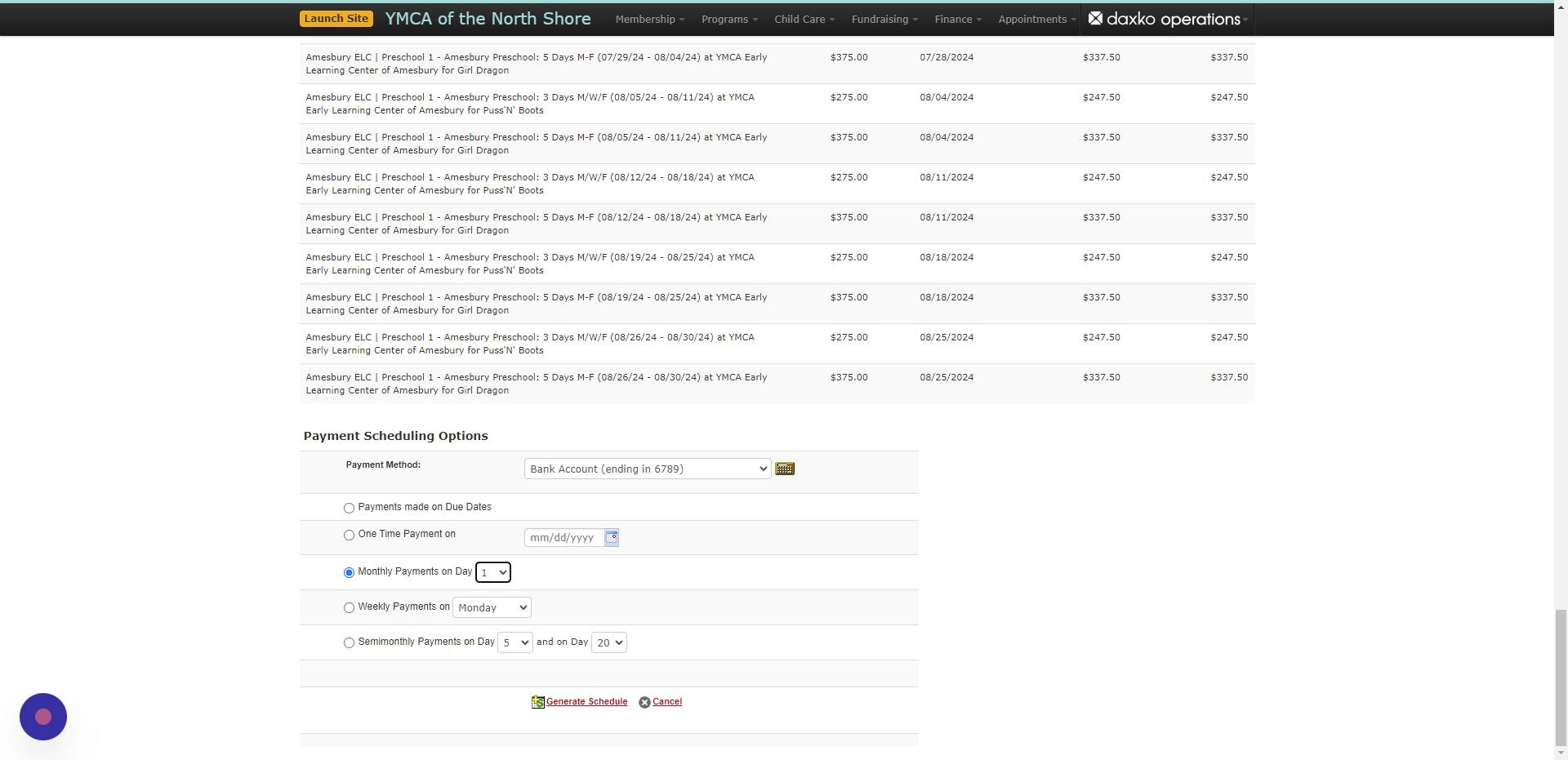Click the Girl Dragon 07/29/24 - 08/04/24 row description
This screenshot has height=760, width=1568.
pos(537,64)
